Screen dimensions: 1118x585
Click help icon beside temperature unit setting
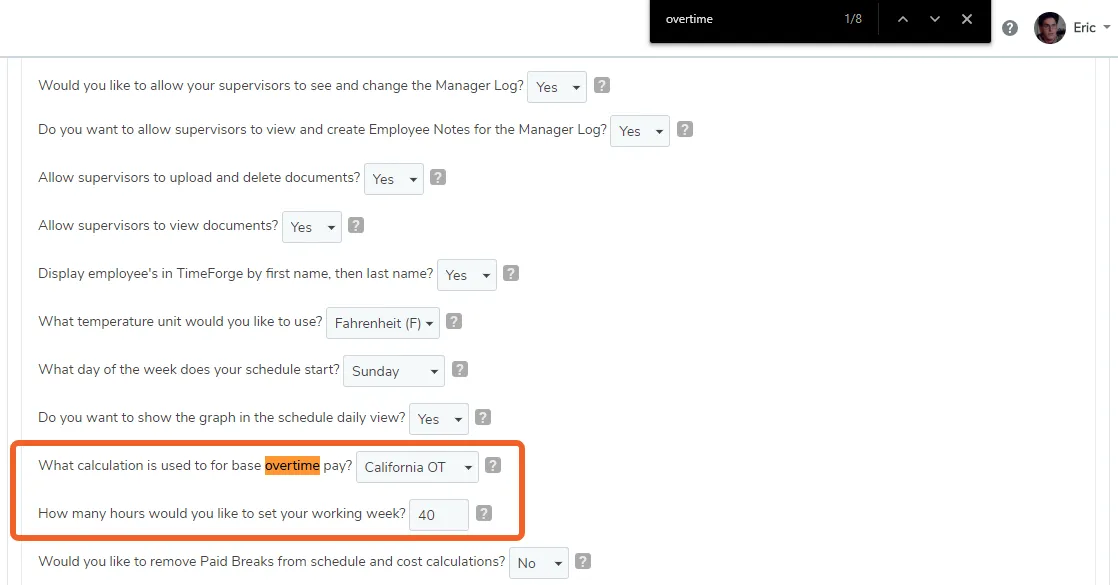click(x=453, y=322)
